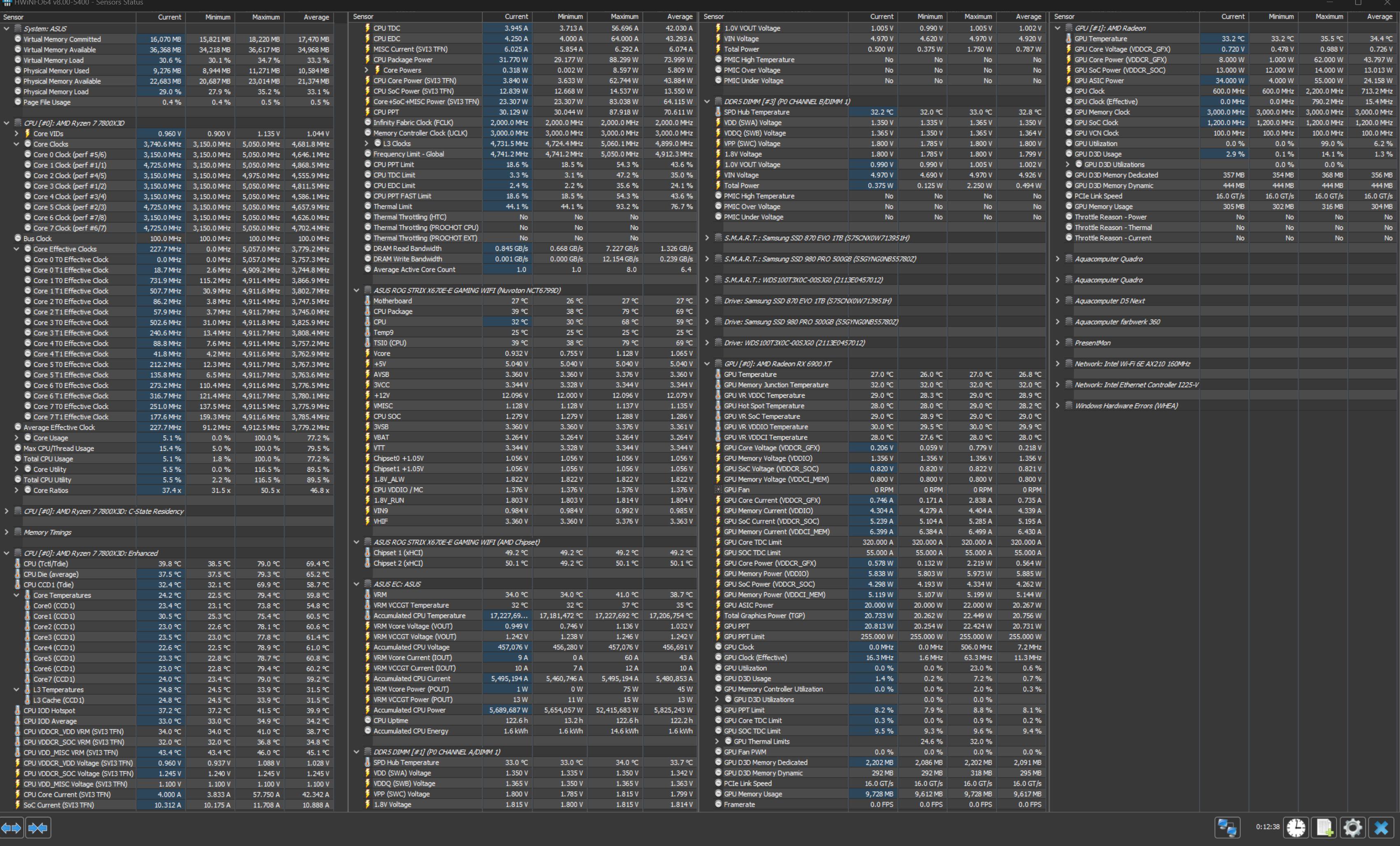
Task: Collapse GPU [#0]: AMD Radeon RX 6900 XT group
Action: tap(707, 364)
